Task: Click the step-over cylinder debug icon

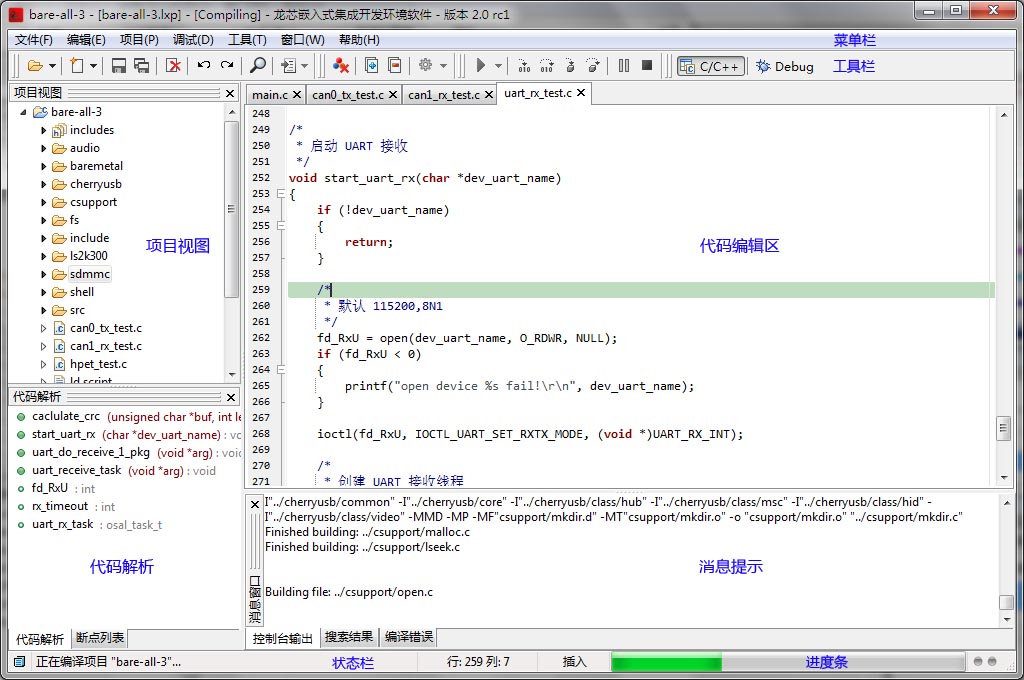Action: pyautogui.click(x=593, y=66)
